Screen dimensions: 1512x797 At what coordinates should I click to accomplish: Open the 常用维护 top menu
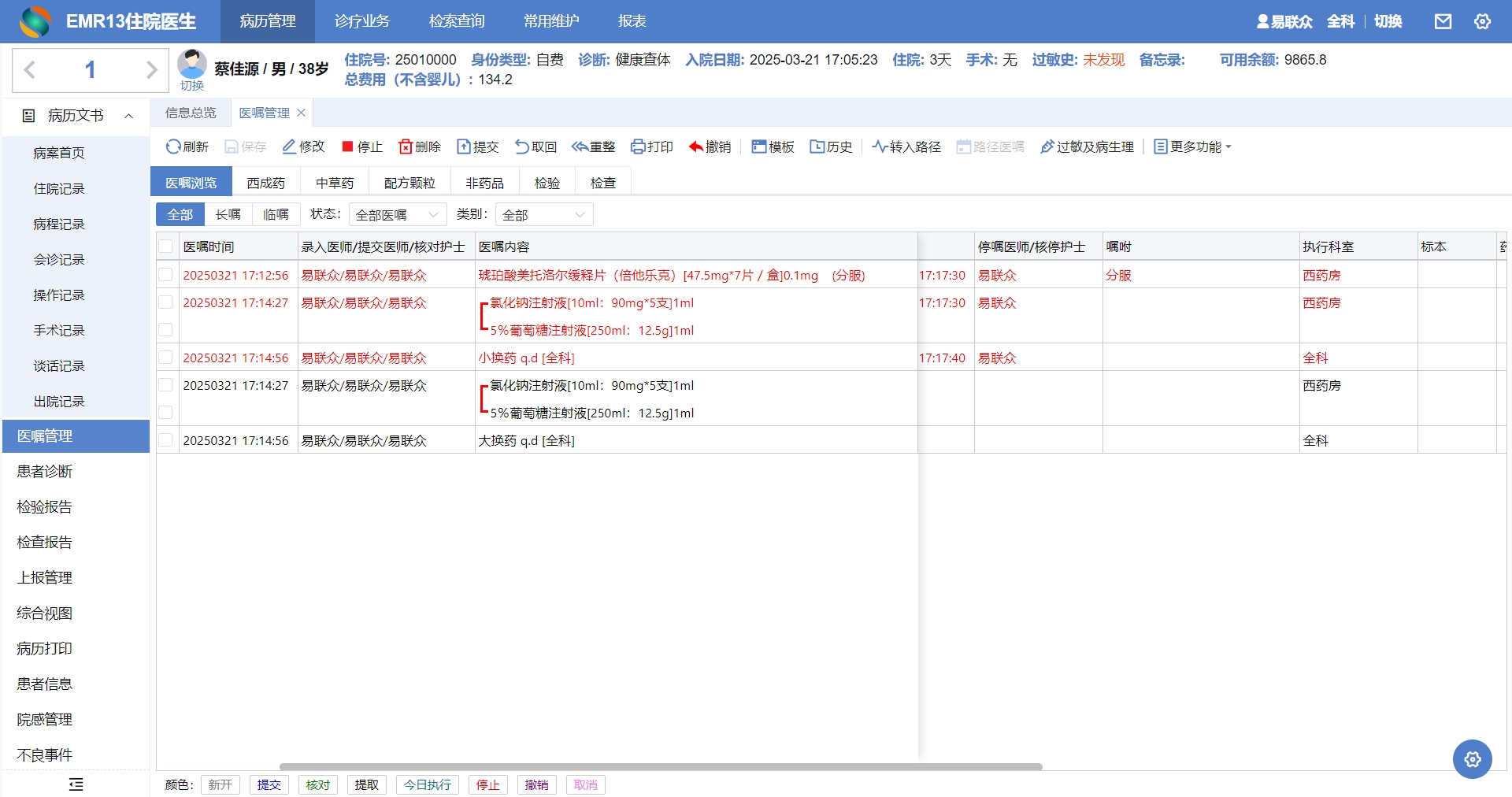click(x=551, y=21)
